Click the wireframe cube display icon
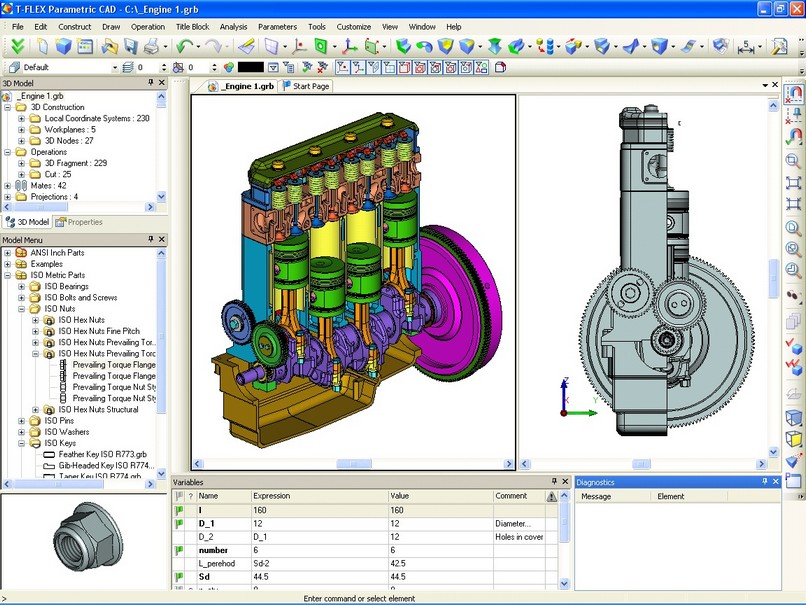 (x=794, y=416)
